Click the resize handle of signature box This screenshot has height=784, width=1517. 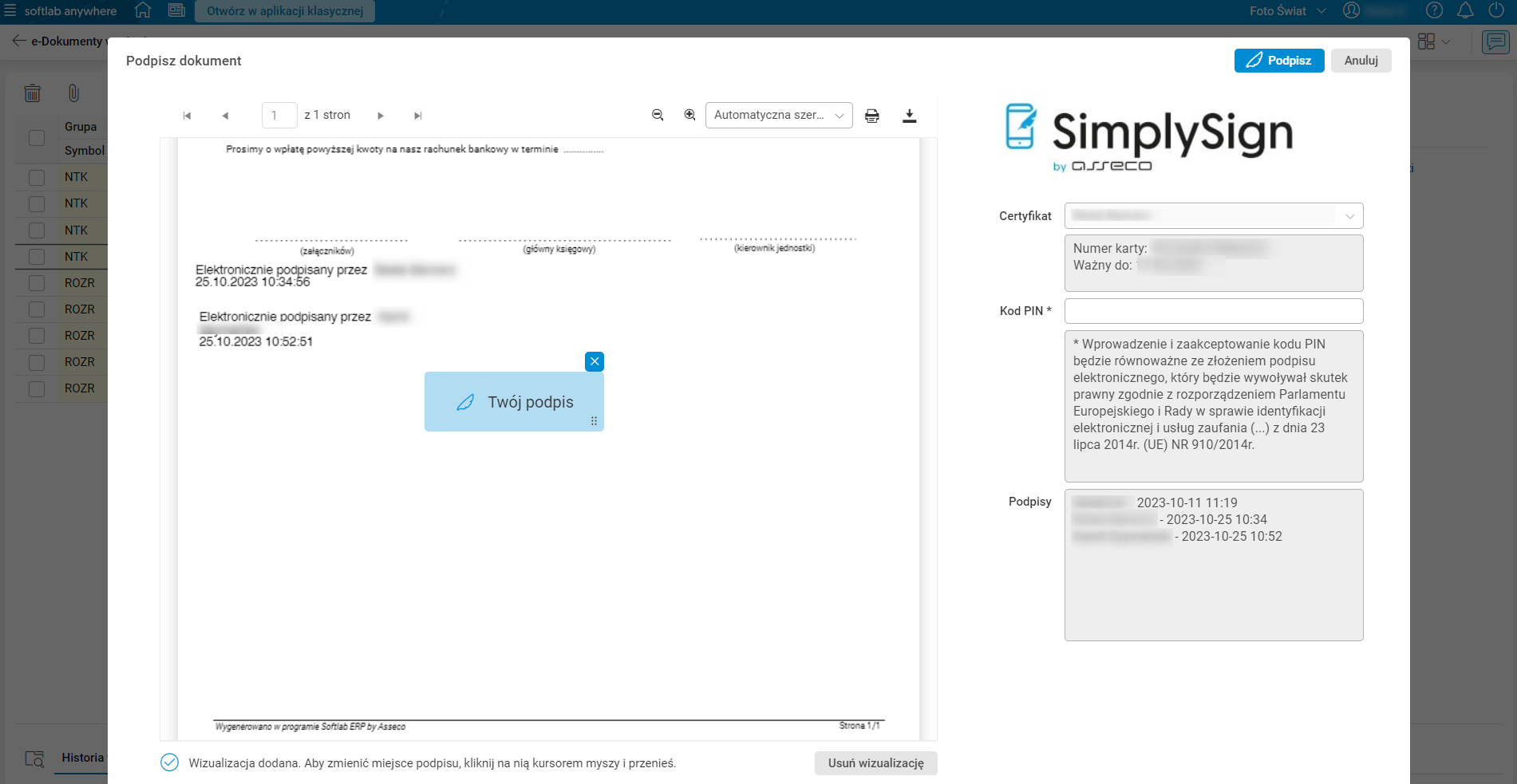pyautogui.click(x=594, y=421)
